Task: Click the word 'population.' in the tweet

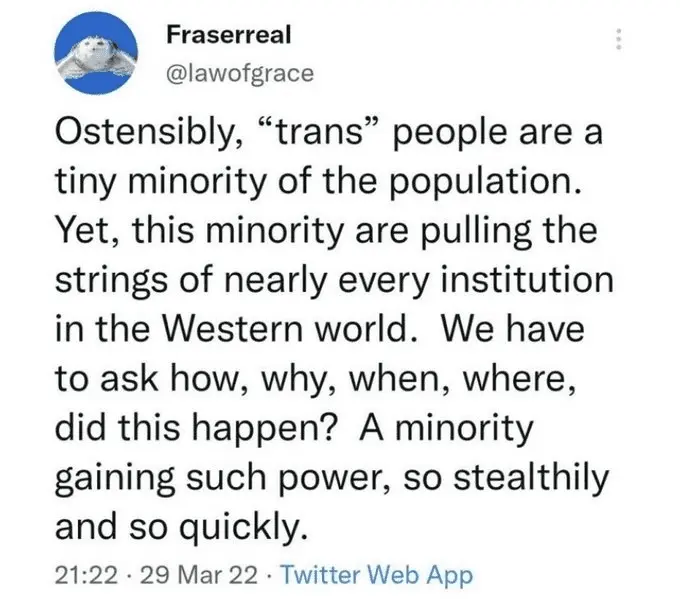Action: point(485,183)
